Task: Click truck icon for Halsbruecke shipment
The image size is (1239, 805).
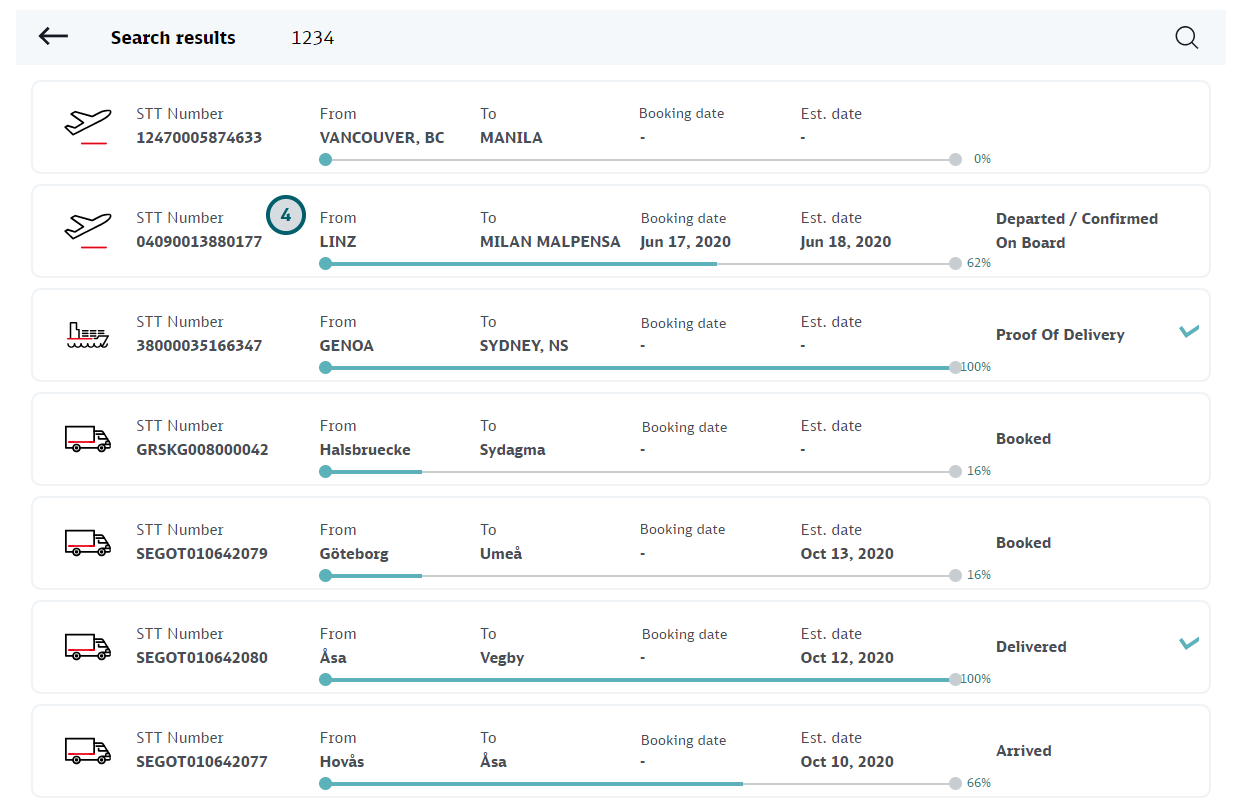Action: pyautogui.click(x=87, y=439)
